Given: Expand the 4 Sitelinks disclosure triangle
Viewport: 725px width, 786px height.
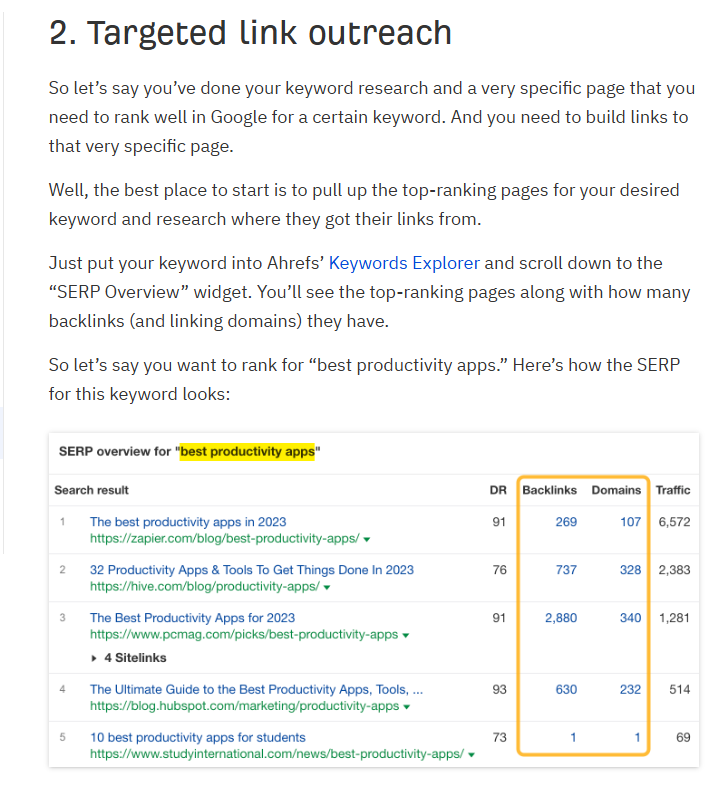Looking at the screenshot, I should pos(94,658).
